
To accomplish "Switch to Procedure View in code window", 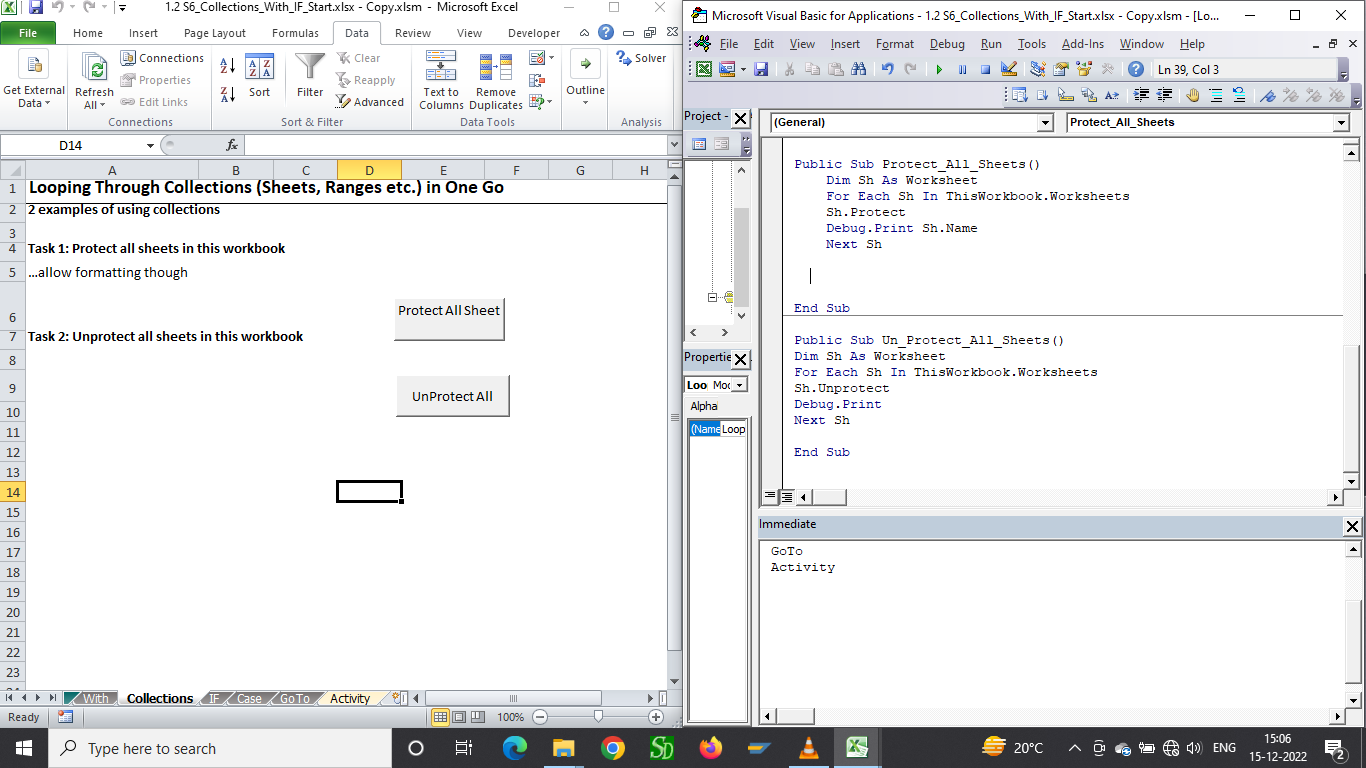I will [770, 496].
